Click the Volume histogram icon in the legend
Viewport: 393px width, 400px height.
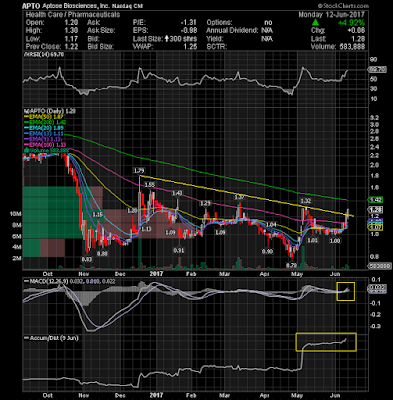point(25,150)
